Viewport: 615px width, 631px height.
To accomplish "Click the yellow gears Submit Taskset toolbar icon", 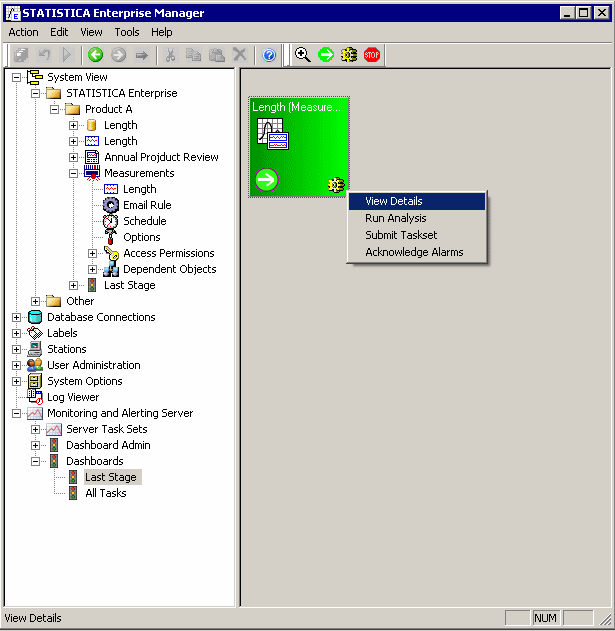I will pyautogui.click(x=349, y=55).
